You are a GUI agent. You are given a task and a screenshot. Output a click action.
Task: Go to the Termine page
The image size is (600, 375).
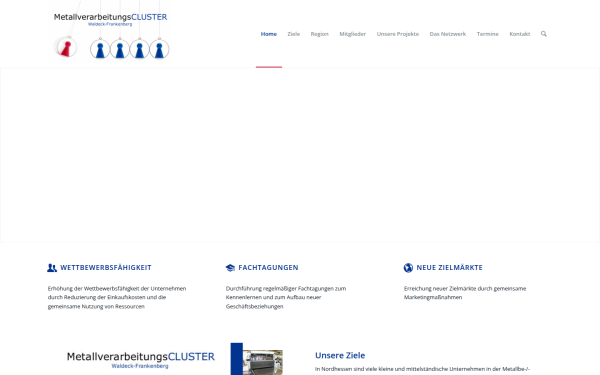[488, 34]
